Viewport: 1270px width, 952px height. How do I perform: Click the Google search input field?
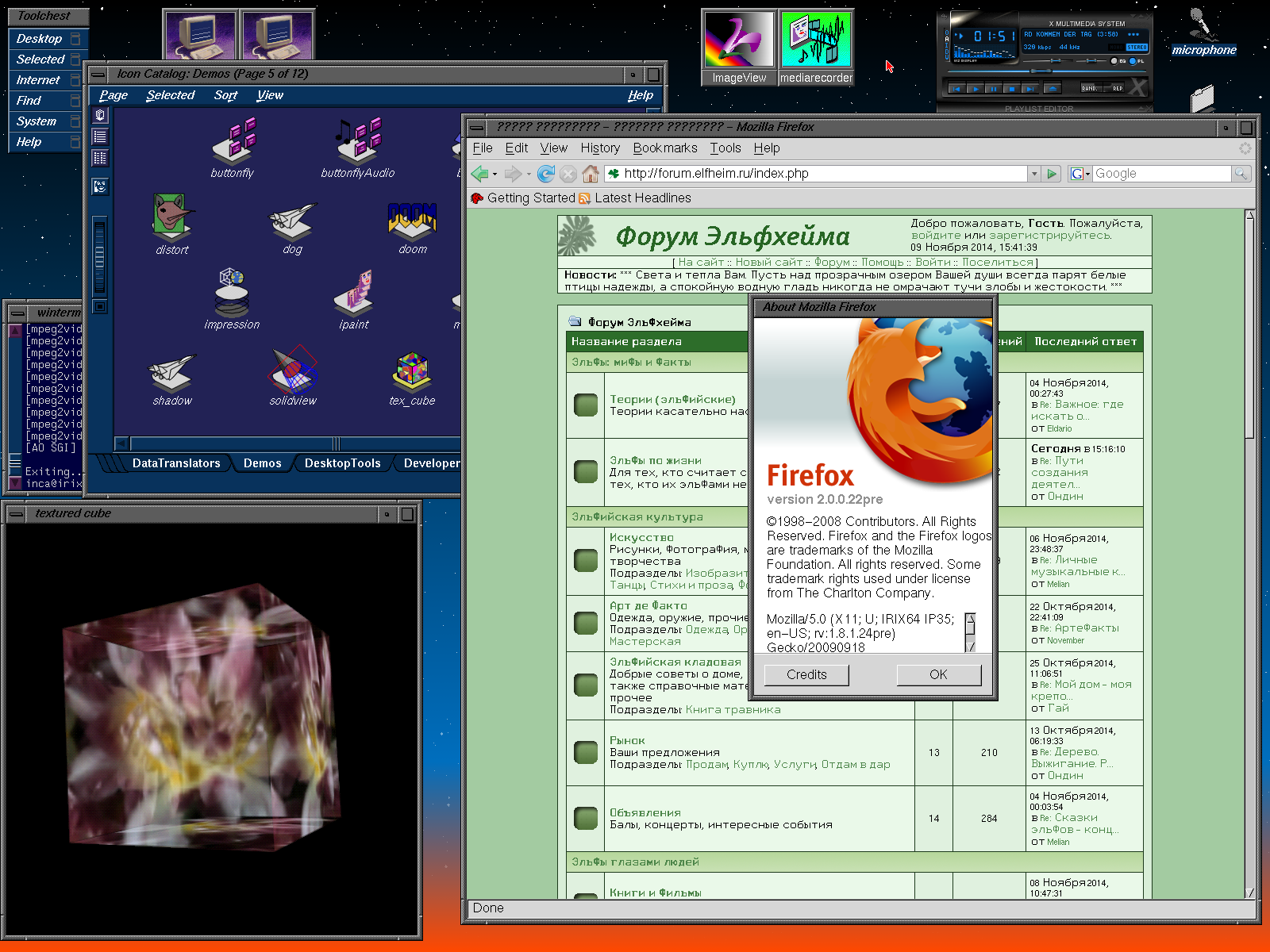pyautogui.click(x=1162, y=174)
